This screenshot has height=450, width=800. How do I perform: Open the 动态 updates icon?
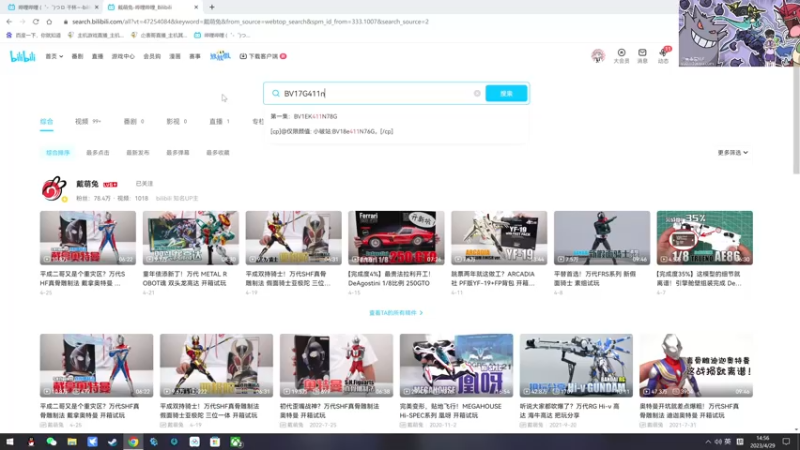coord(663,56)
